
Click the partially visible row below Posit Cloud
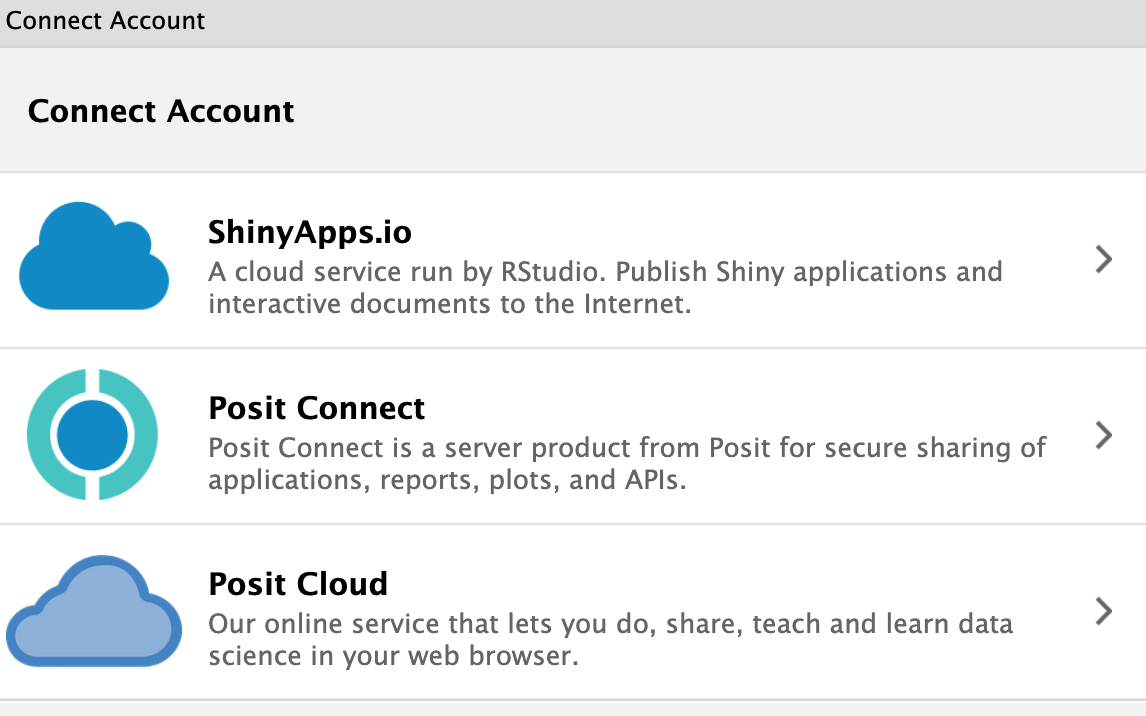coord(573,708)
